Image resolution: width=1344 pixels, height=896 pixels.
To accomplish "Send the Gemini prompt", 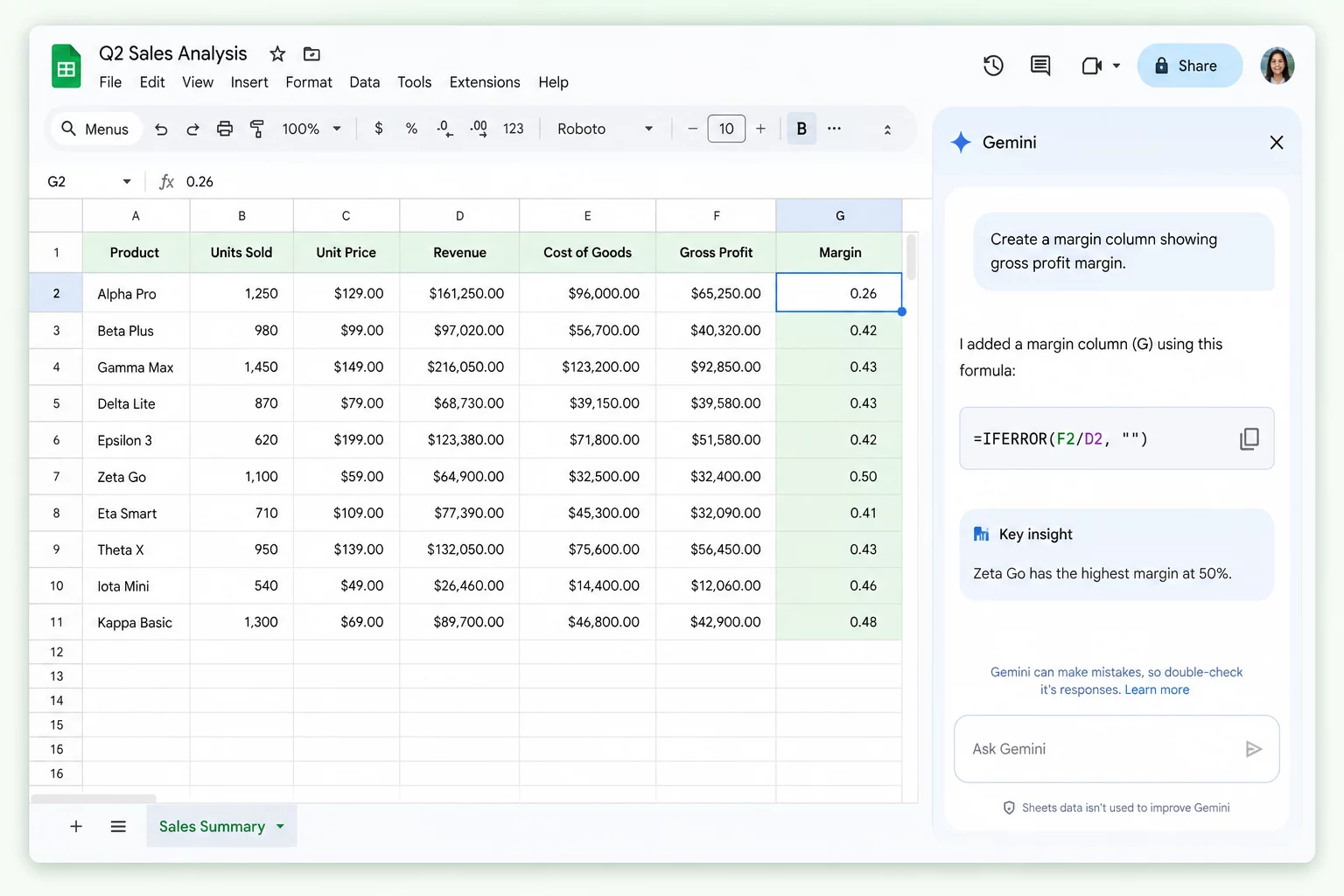I will coord(1253,749).
